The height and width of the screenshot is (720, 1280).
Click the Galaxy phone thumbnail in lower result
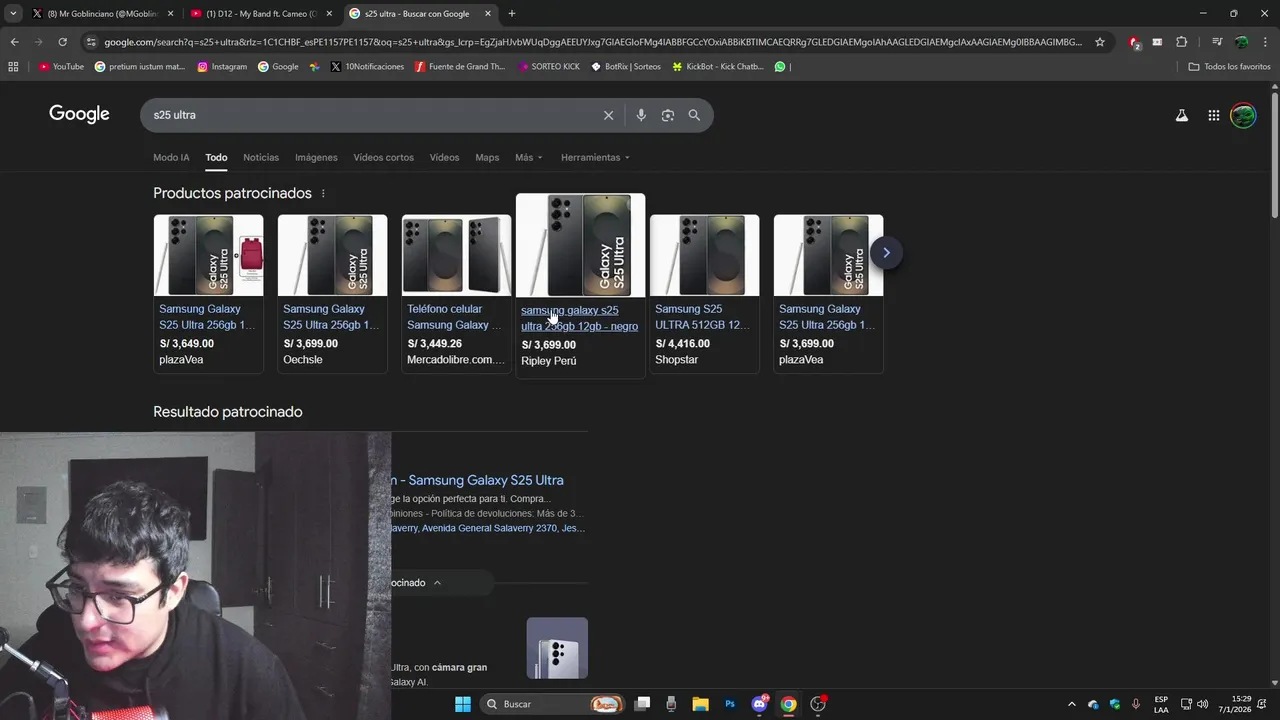coord(557,648)
